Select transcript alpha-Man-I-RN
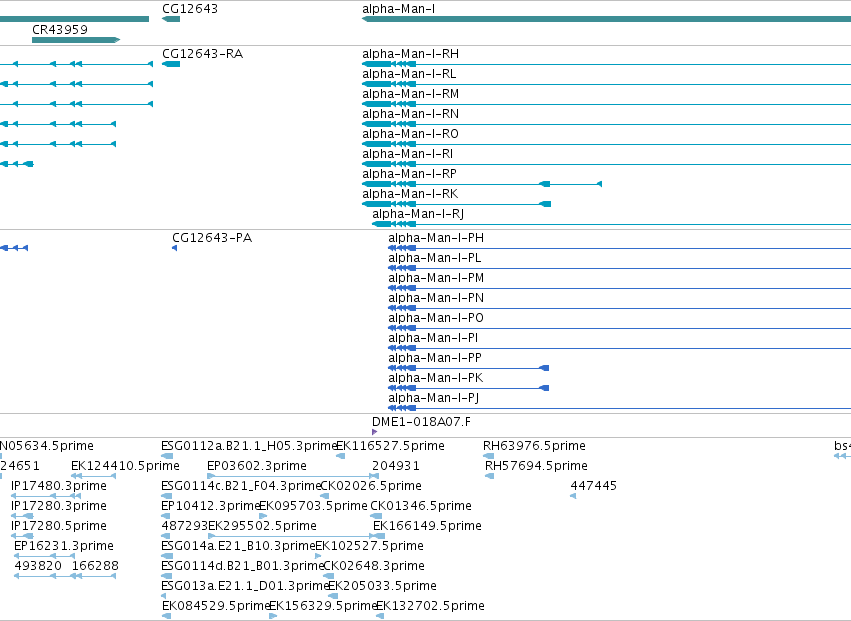This screenshot has height=621, width=851. (410, 114)
